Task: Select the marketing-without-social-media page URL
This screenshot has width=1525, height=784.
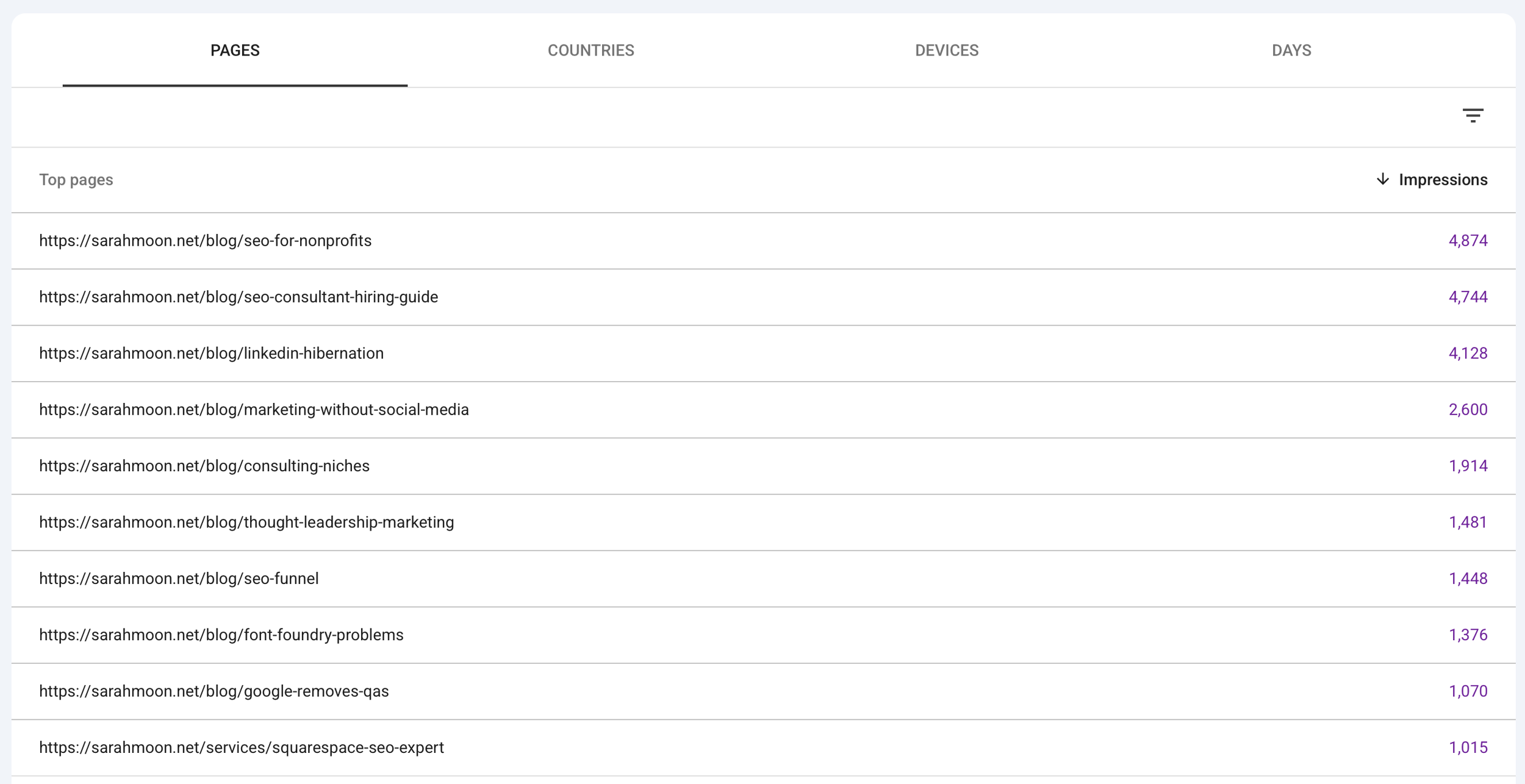Action: (254, 410)
